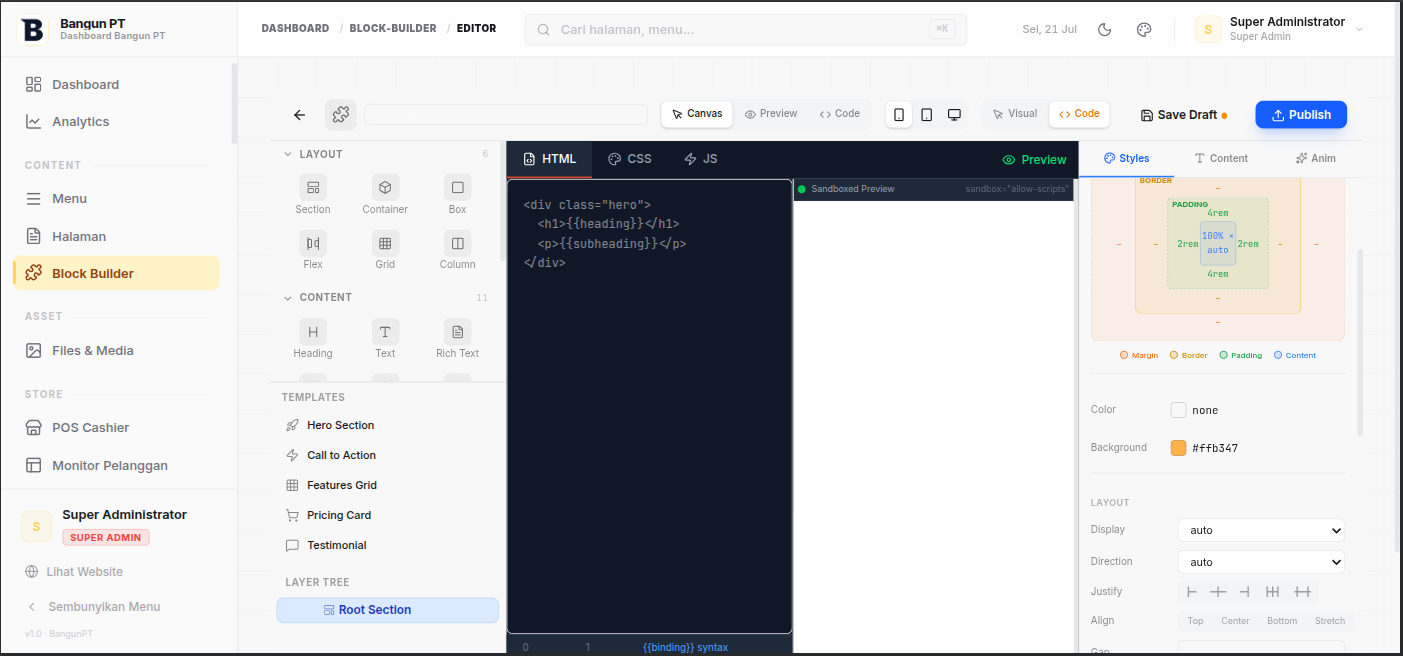Click the back arrow in editor toolbar
The height and width of the screenshot is (656, 1403).
pyautogui.click(x=299, y=115)
